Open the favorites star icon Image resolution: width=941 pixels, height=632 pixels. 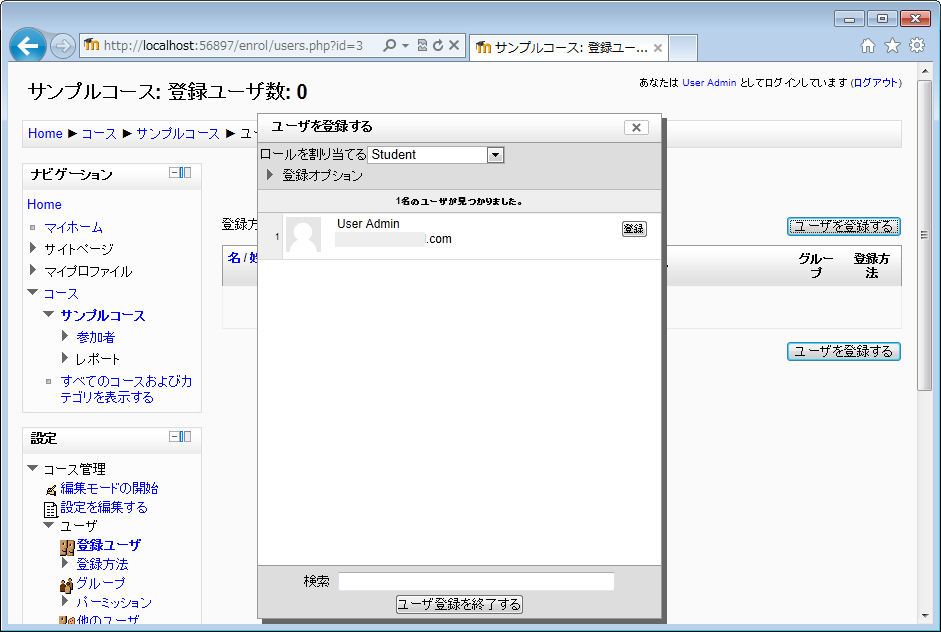pyautogui.click(x=891, y=46)
